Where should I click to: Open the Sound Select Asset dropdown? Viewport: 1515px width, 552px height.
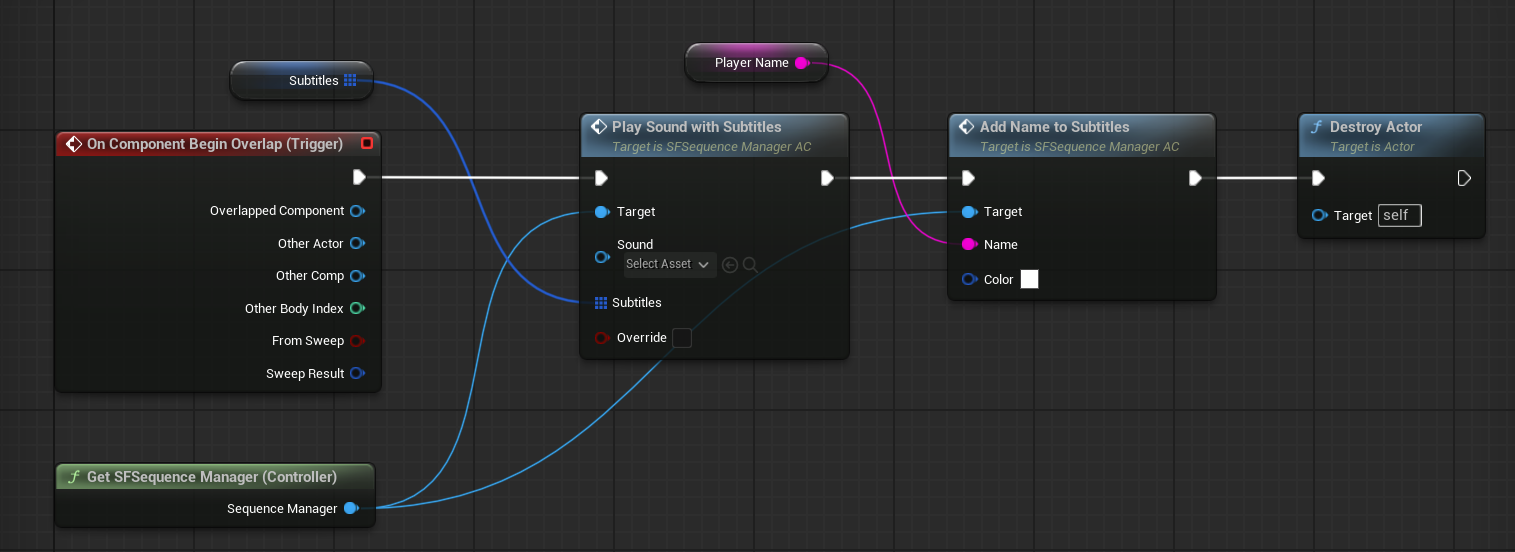(668, 264)
